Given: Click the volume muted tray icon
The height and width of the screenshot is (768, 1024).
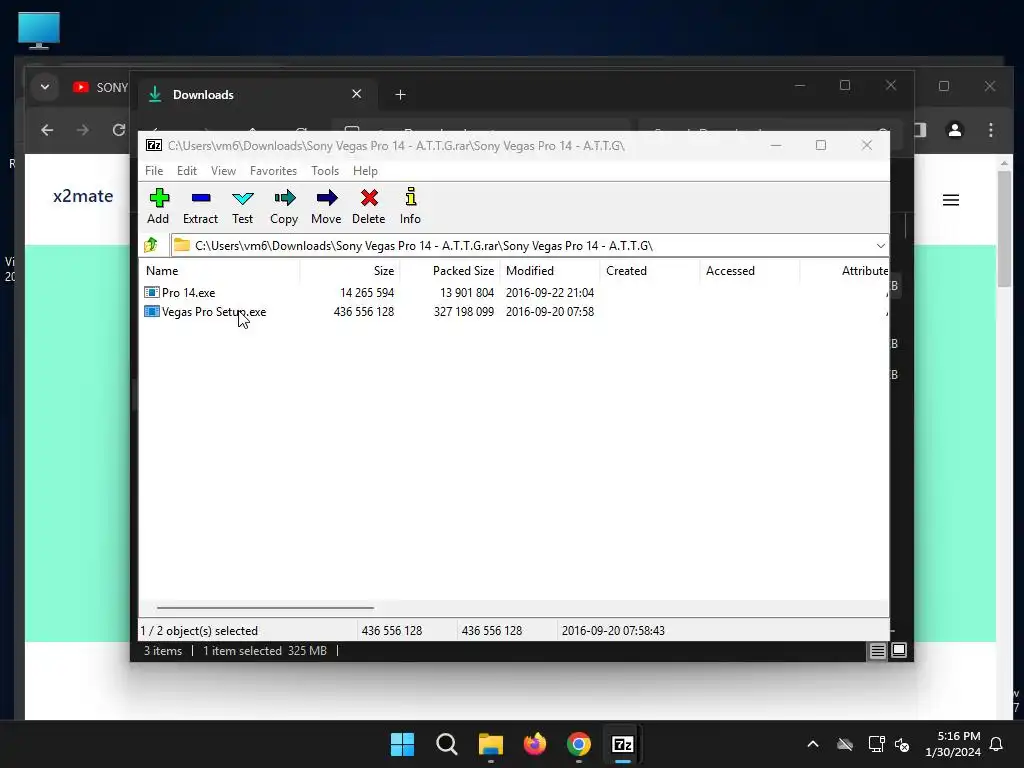Looking at the screenshot, I should tap(903, 744).
